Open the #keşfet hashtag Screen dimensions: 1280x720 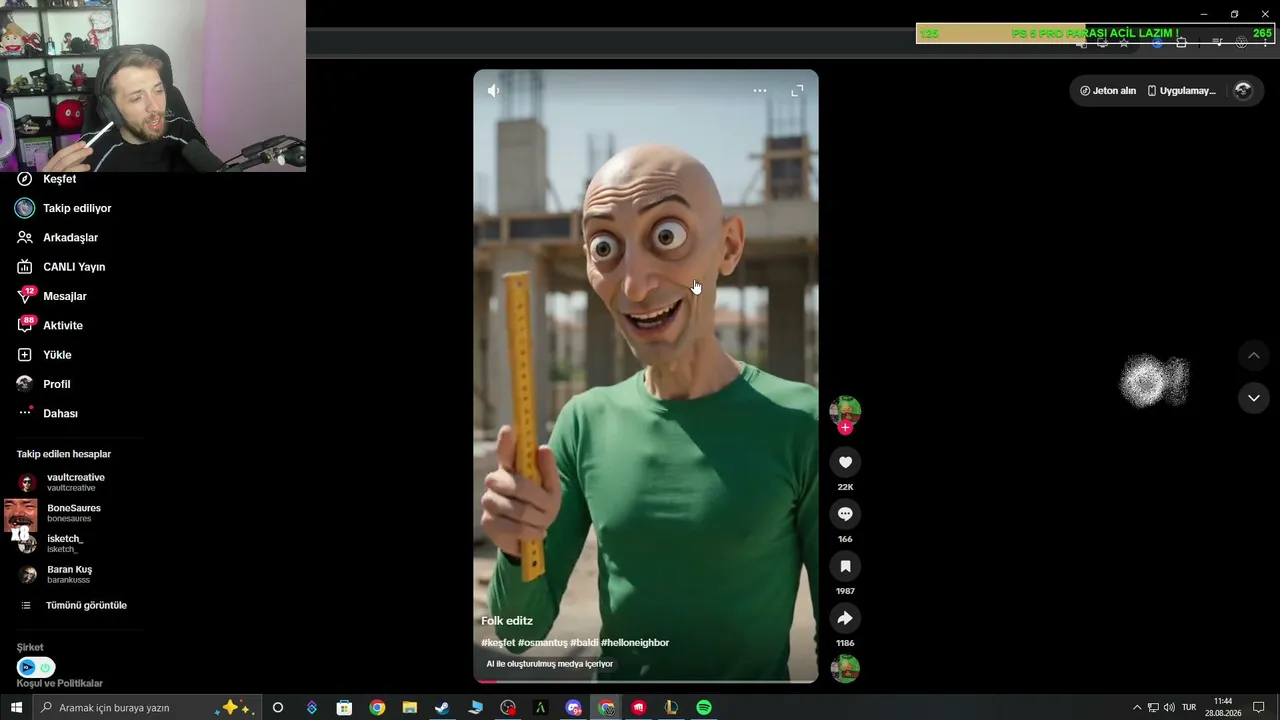[x=498, y=643]
